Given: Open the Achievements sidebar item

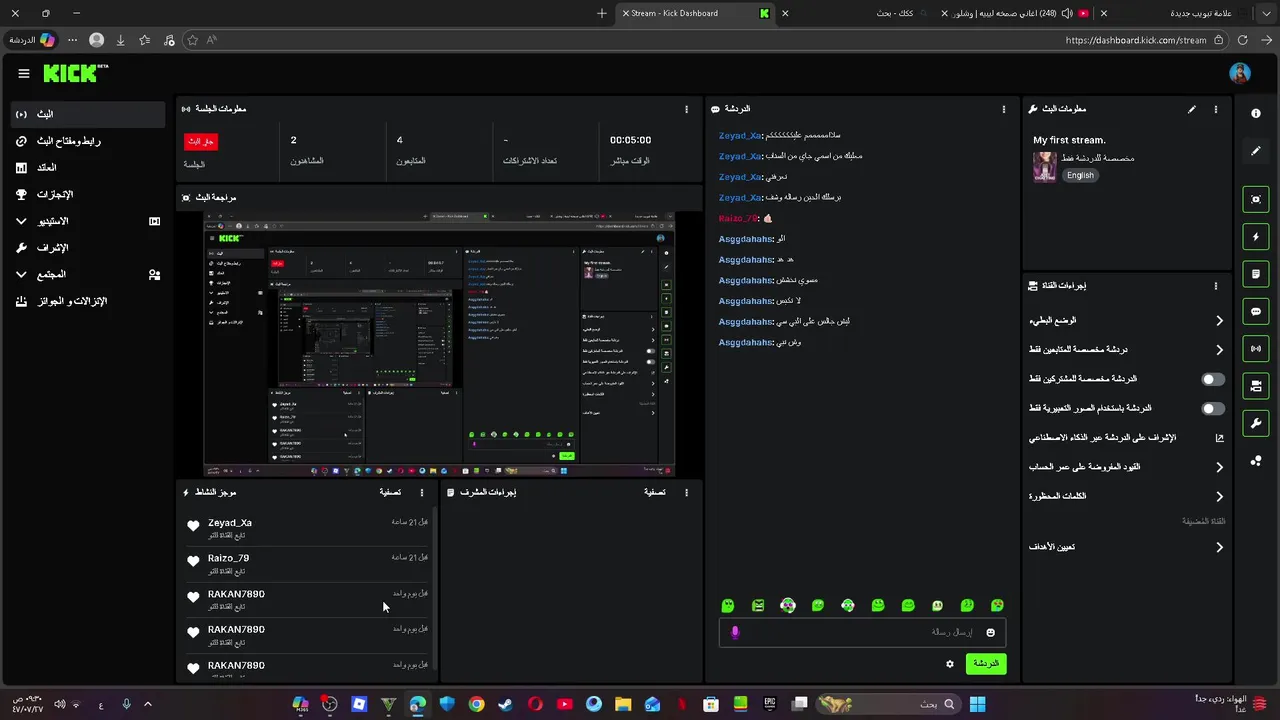Looking at the screenshot, I should (88, 194).
